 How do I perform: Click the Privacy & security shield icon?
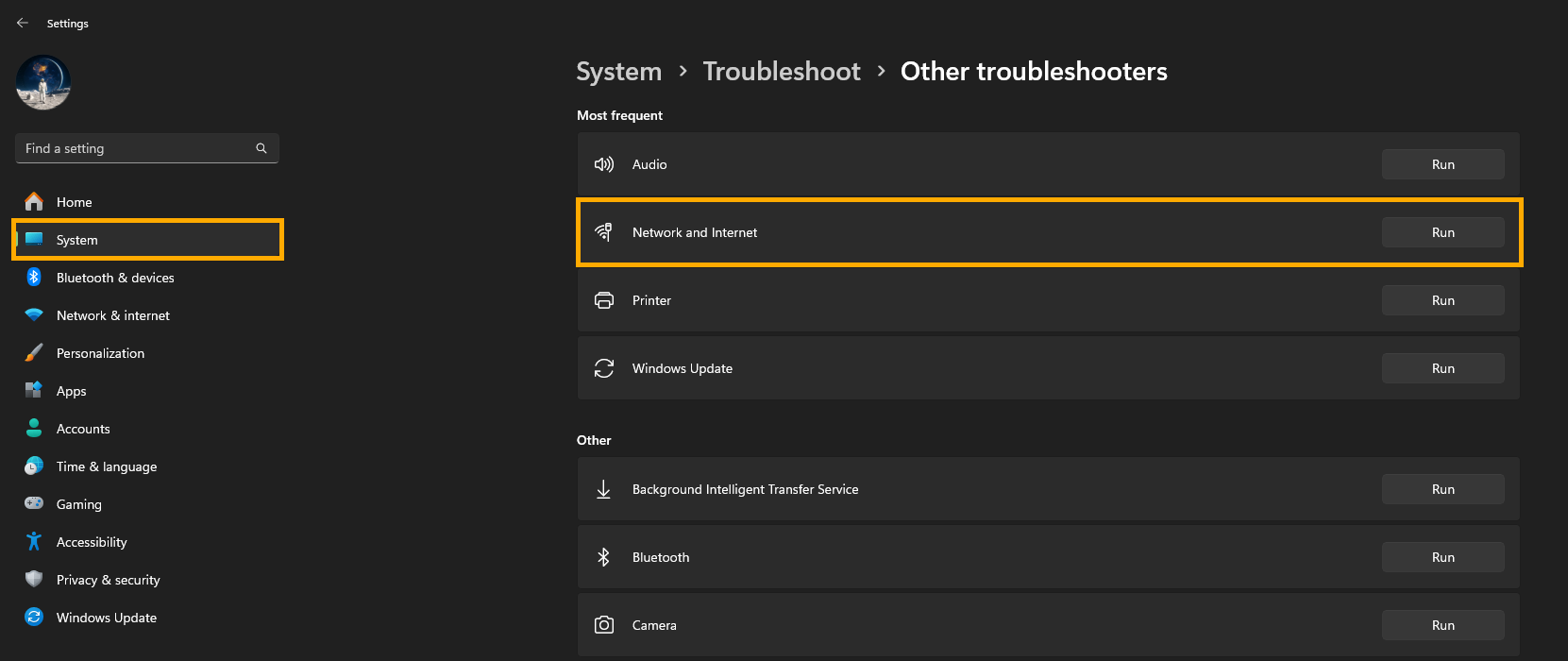click(x=34, y=579)
